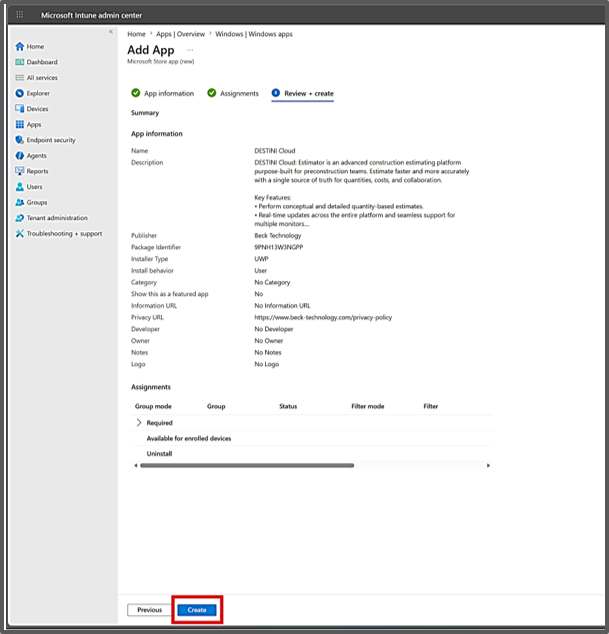Click the Home breadcrumb link
609x634 pixels.
(136, 34)
